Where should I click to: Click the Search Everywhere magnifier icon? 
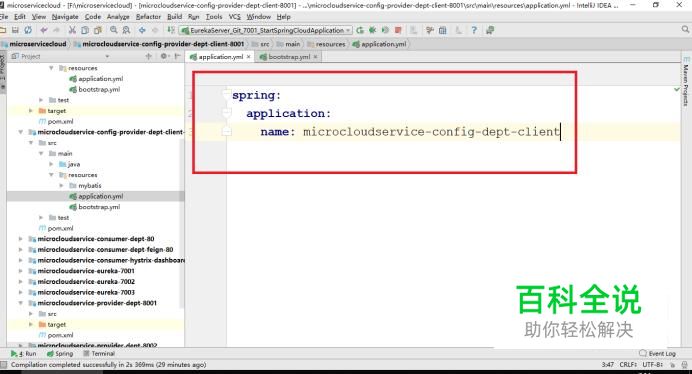[x=685, y=30]
